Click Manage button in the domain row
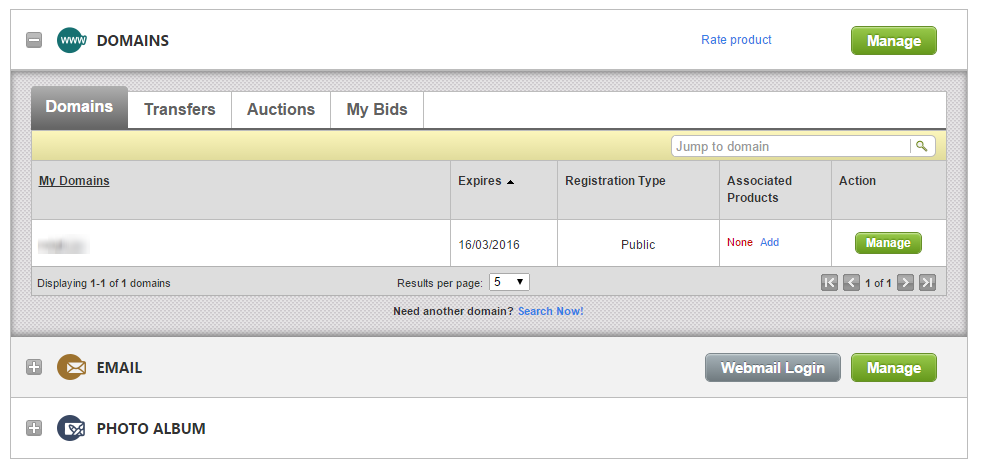This screenshot has height=470, width=981. click(888, 243)
